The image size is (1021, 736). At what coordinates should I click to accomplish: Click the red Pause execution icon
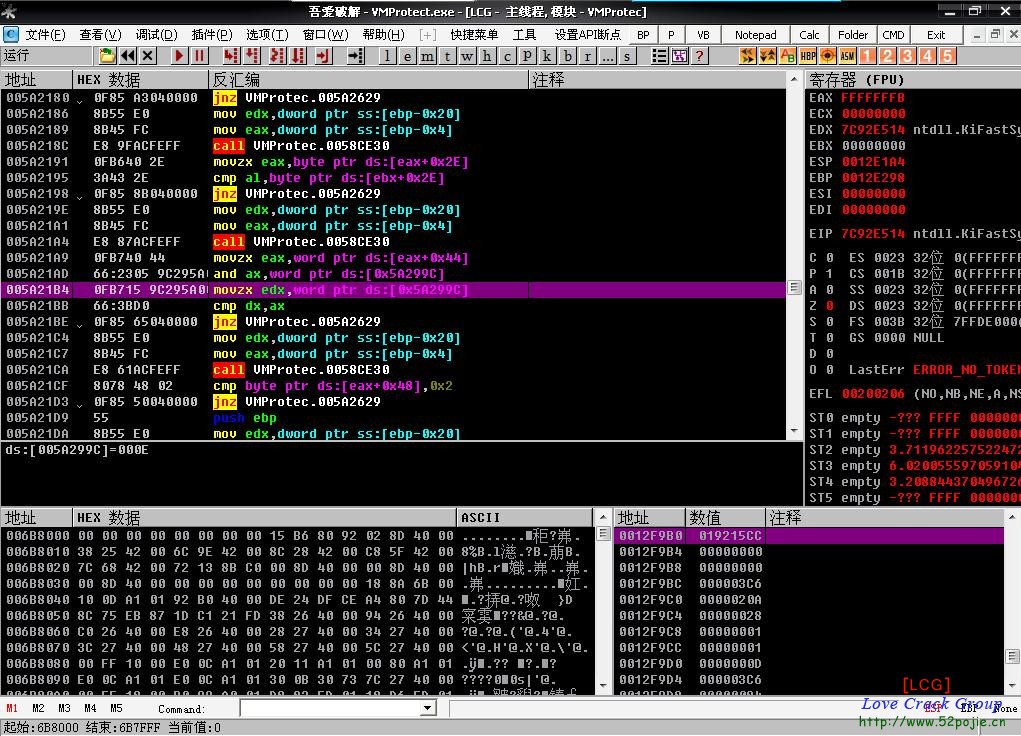click(x=200, y=56)
